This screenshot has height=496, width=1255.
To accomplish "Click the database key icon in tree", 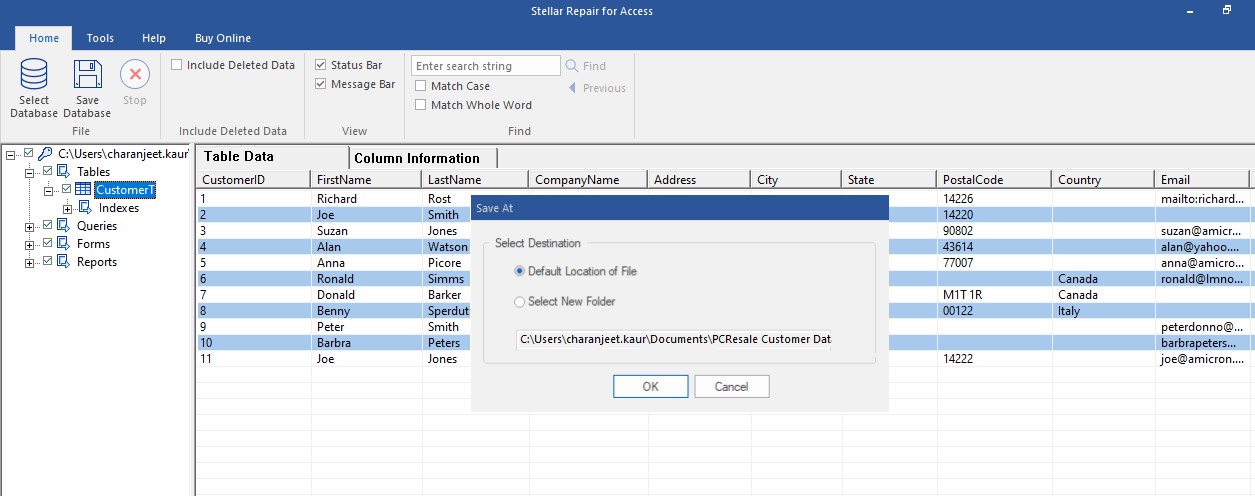I will (46, 154).
